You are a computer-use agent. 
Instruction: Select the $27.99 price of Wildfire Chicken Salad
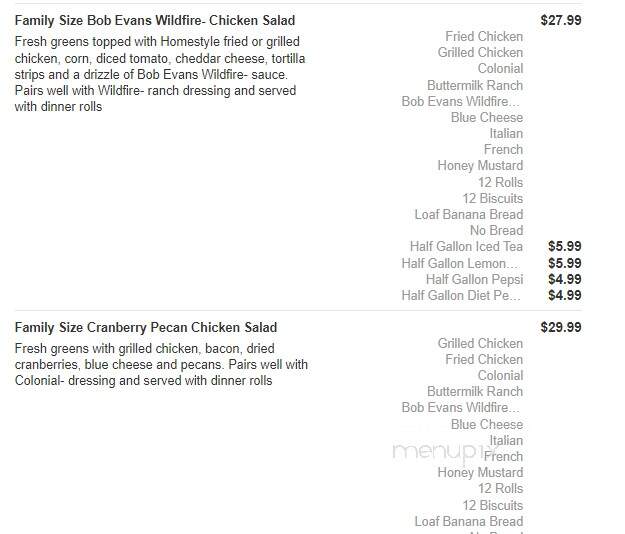[561, 20]
